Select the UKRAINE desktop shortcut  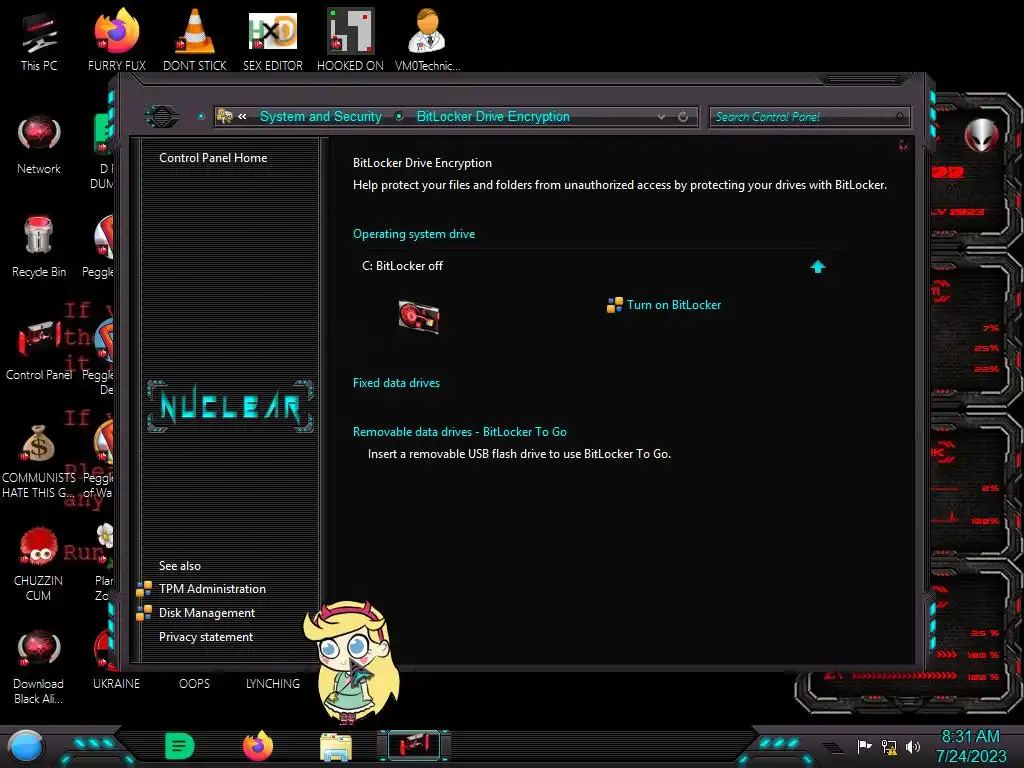point(116,684)
